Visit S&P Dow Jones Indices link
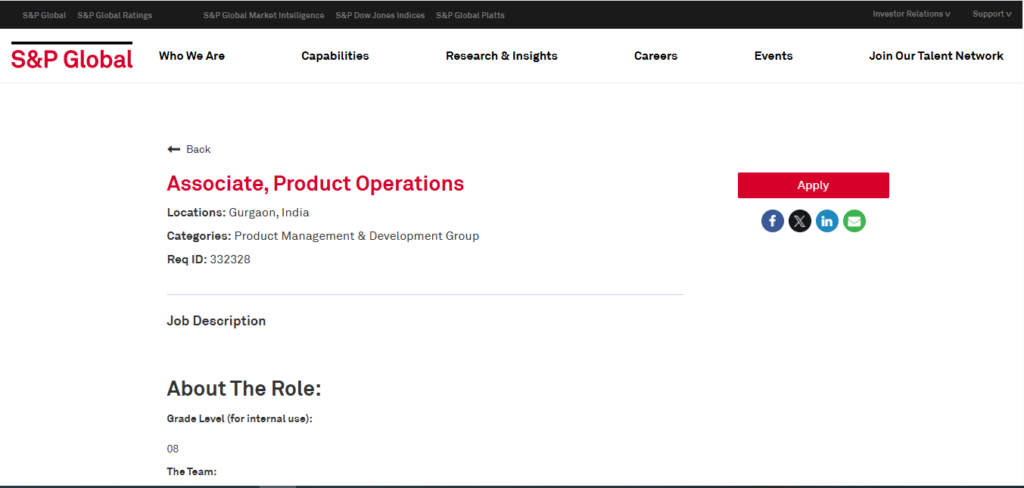The width and height of the screenshot is (1024, 488). tap(380, 15)
